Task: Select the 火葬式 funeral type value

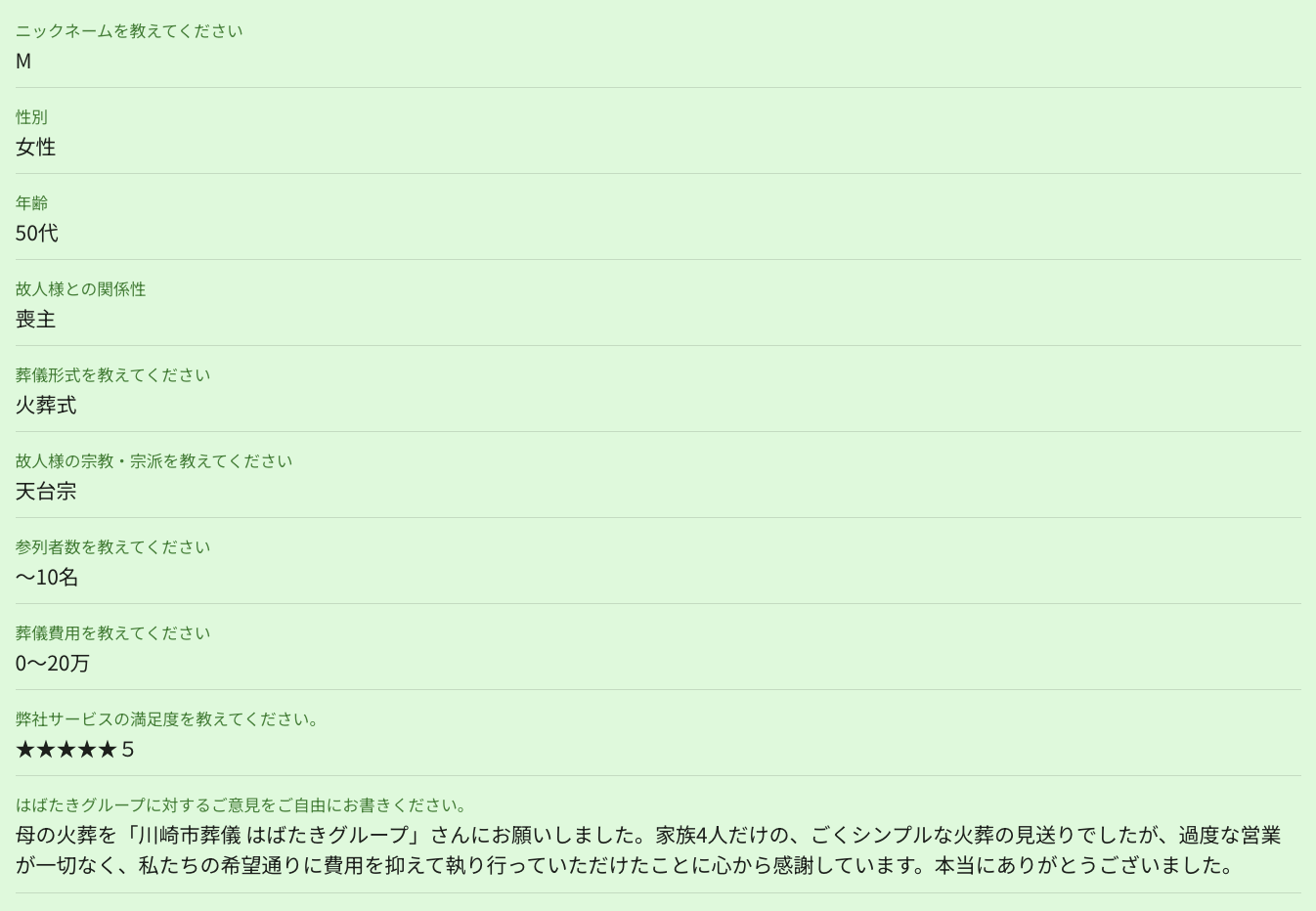Action: point(46,406)
